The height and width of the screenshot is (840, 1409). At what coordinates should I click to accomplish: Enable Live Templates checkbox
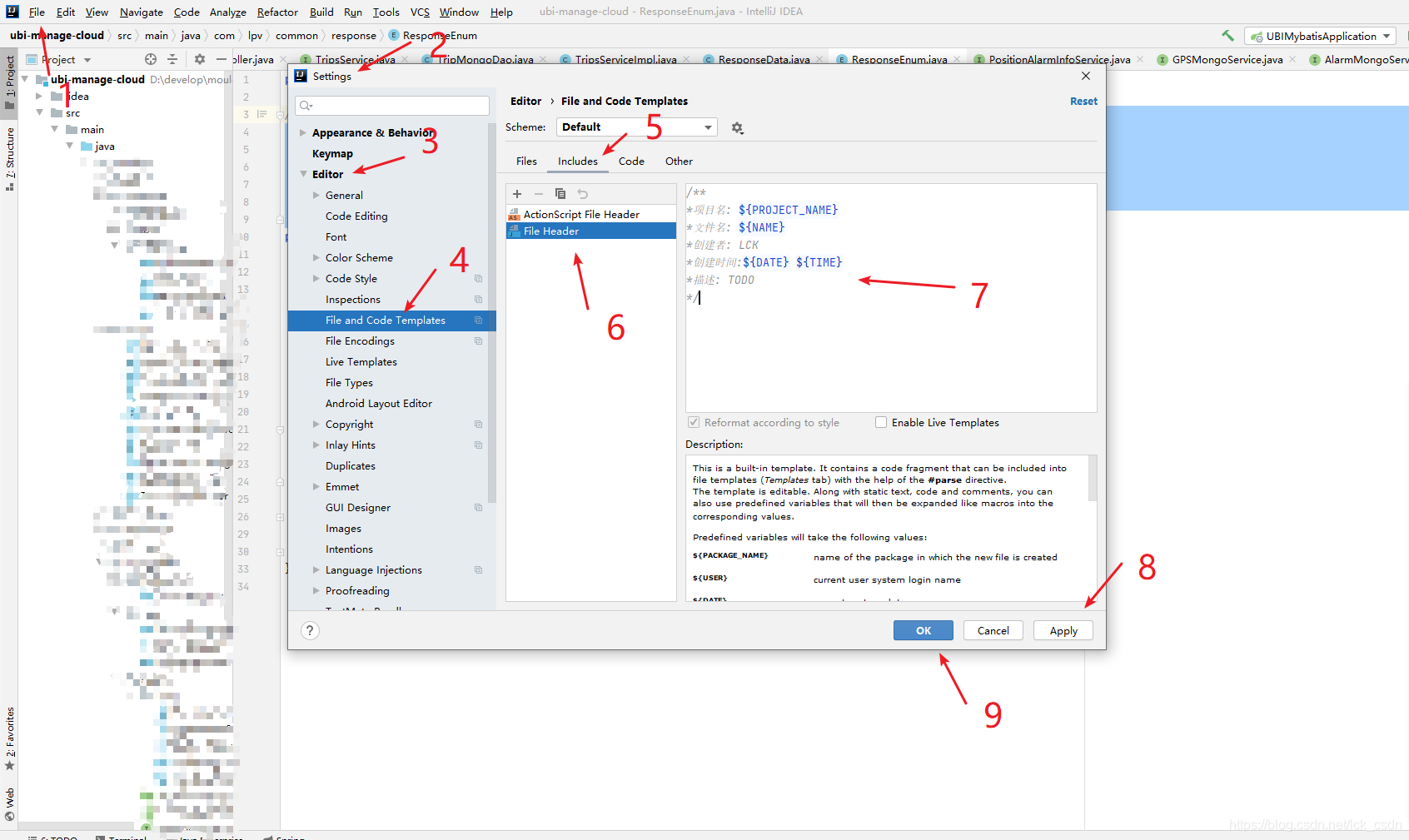point(881,423)
